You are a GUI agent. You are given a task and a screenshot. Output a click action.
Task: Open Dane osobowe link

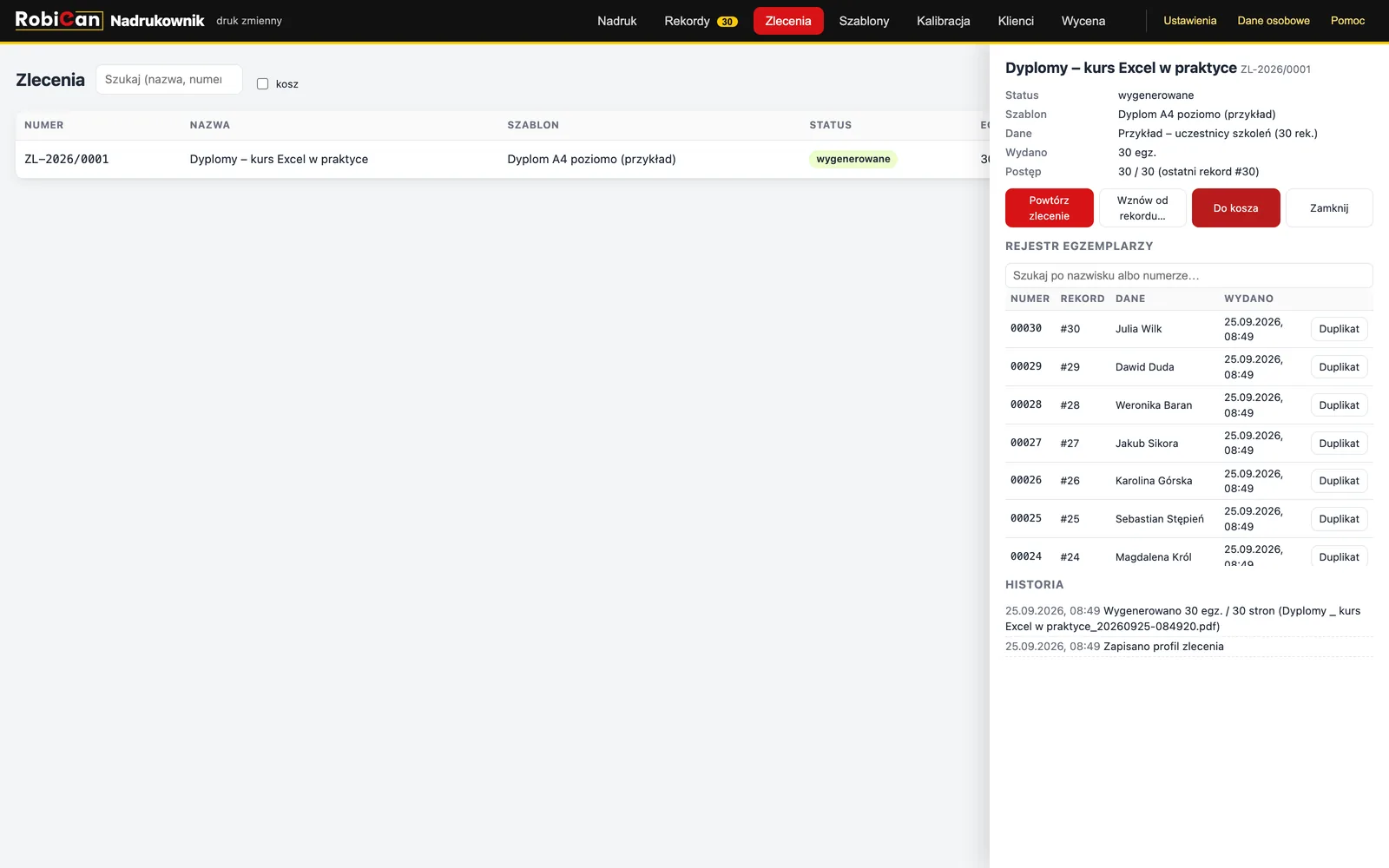pyautogui.click(x=1274, y=21)
